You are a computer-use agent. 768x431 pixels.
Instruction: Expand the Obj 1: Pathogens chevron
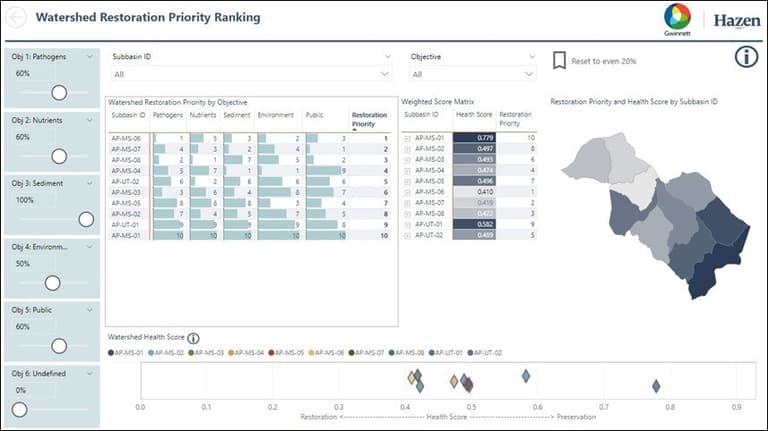[x=90, y=57]
